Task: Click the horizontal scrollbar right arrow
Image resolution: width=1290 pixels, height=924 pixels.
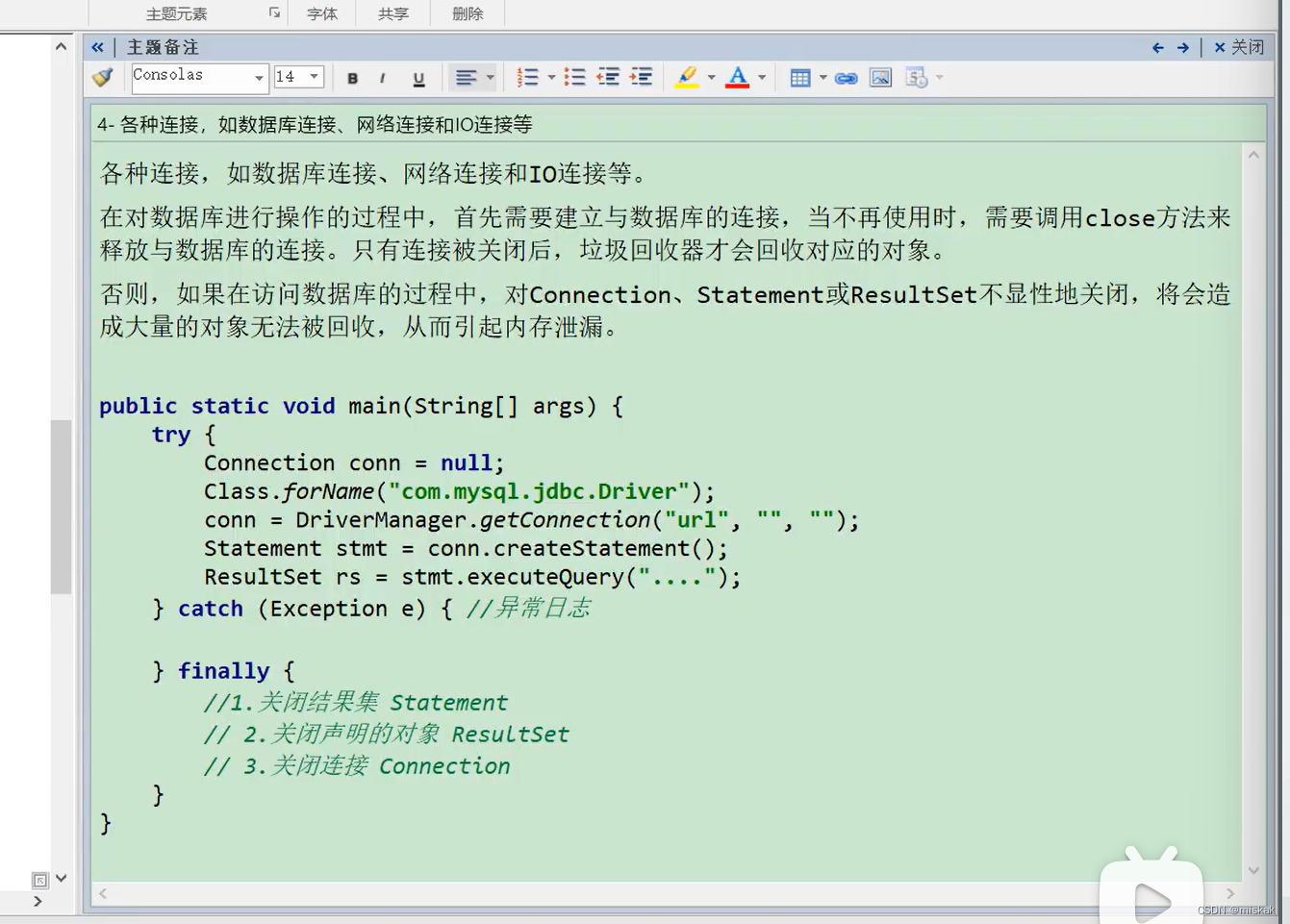Action: pyautogui.click(x=1230, y=893)
